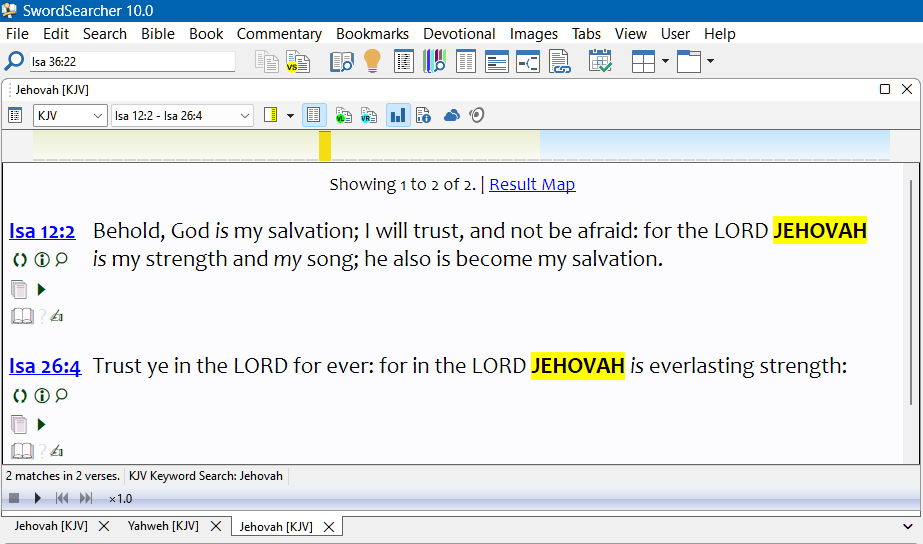
Task: Open the calendar checkmark devotional icon
Action: [x=600, y=61]
